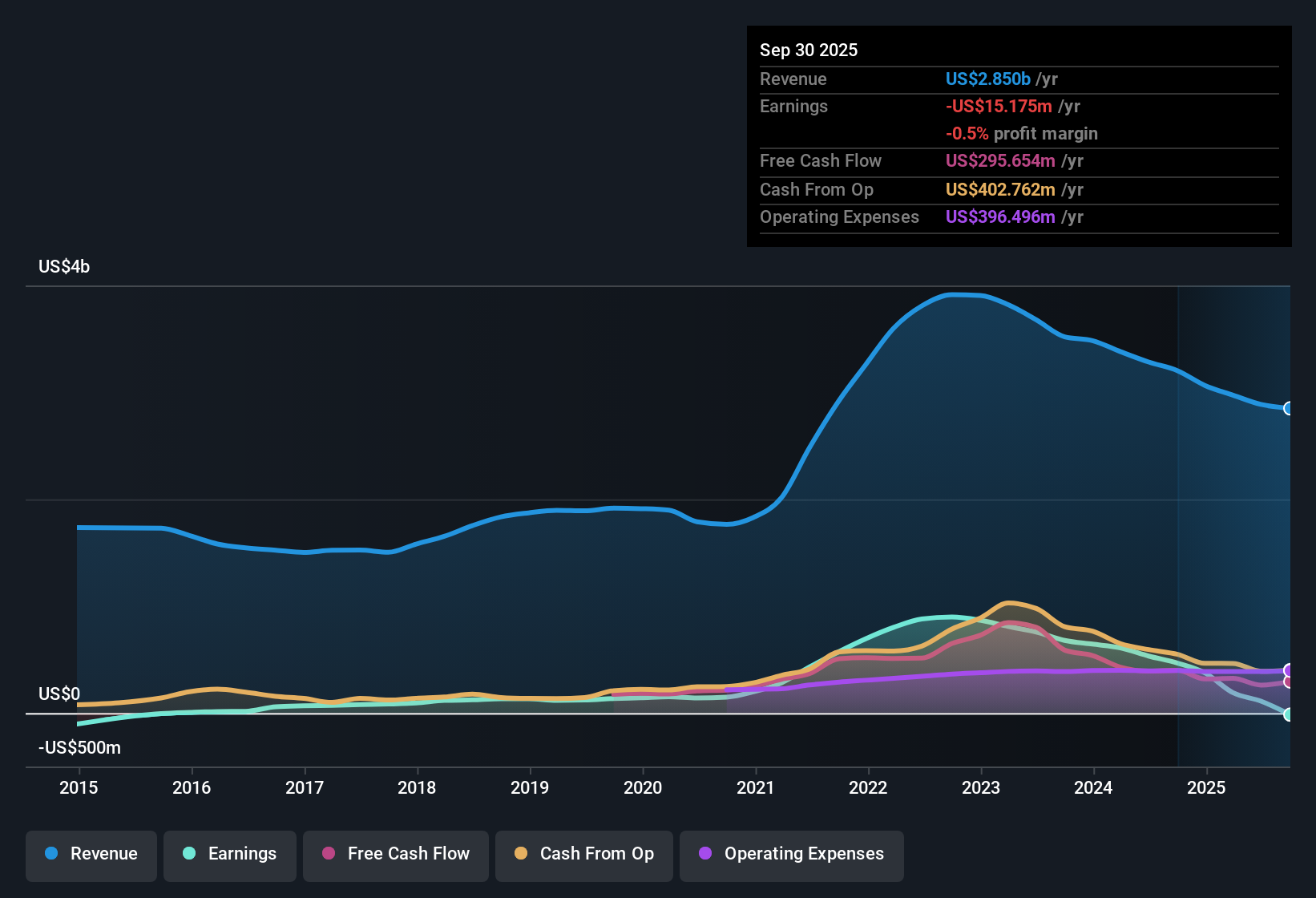Click the 2020 label on the time axis

[x=643, y=788]
